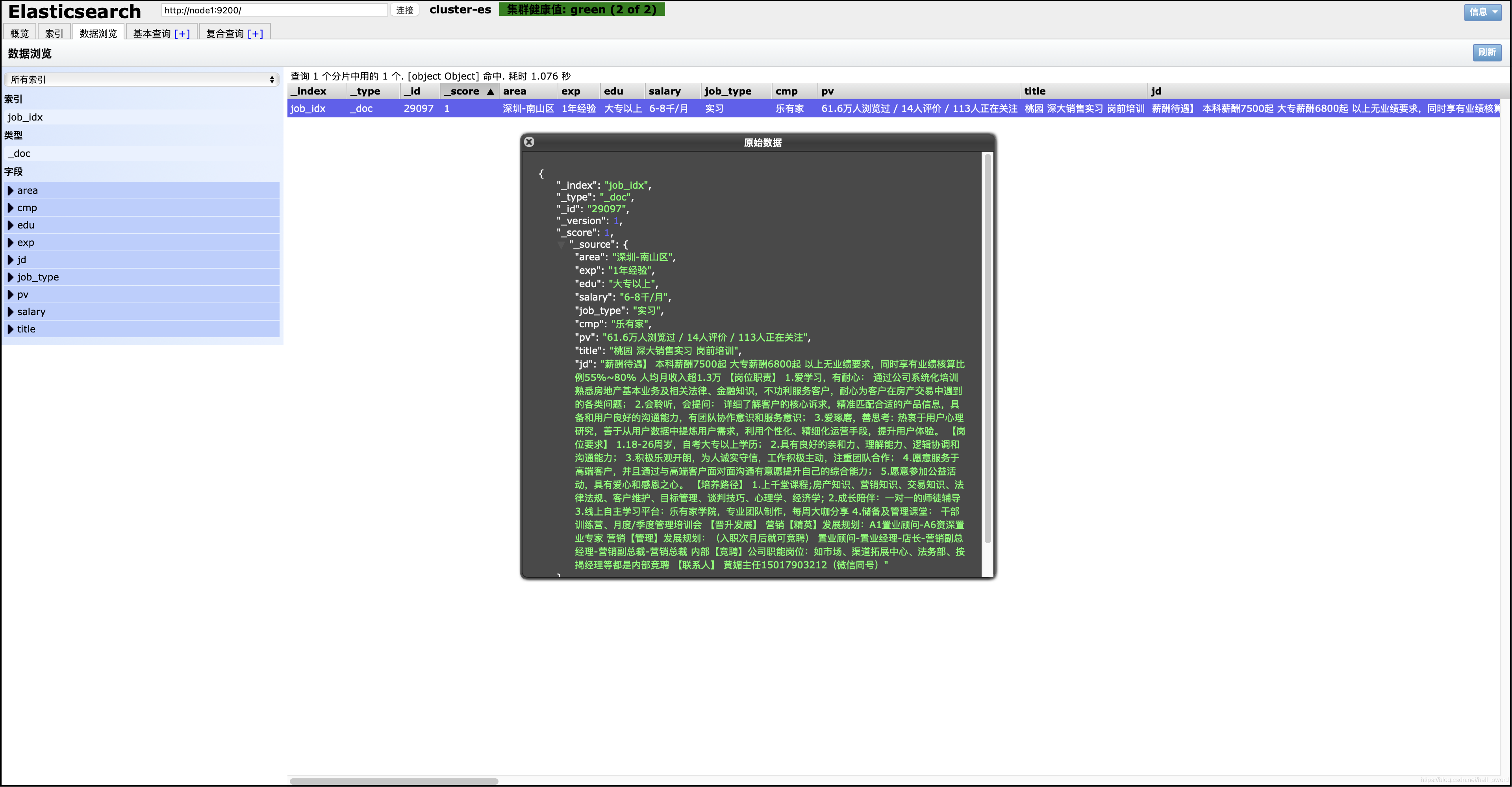1512x787 pixels.
Task: Click the horizontal scrollbar at bottom
Action: [394, 781]
